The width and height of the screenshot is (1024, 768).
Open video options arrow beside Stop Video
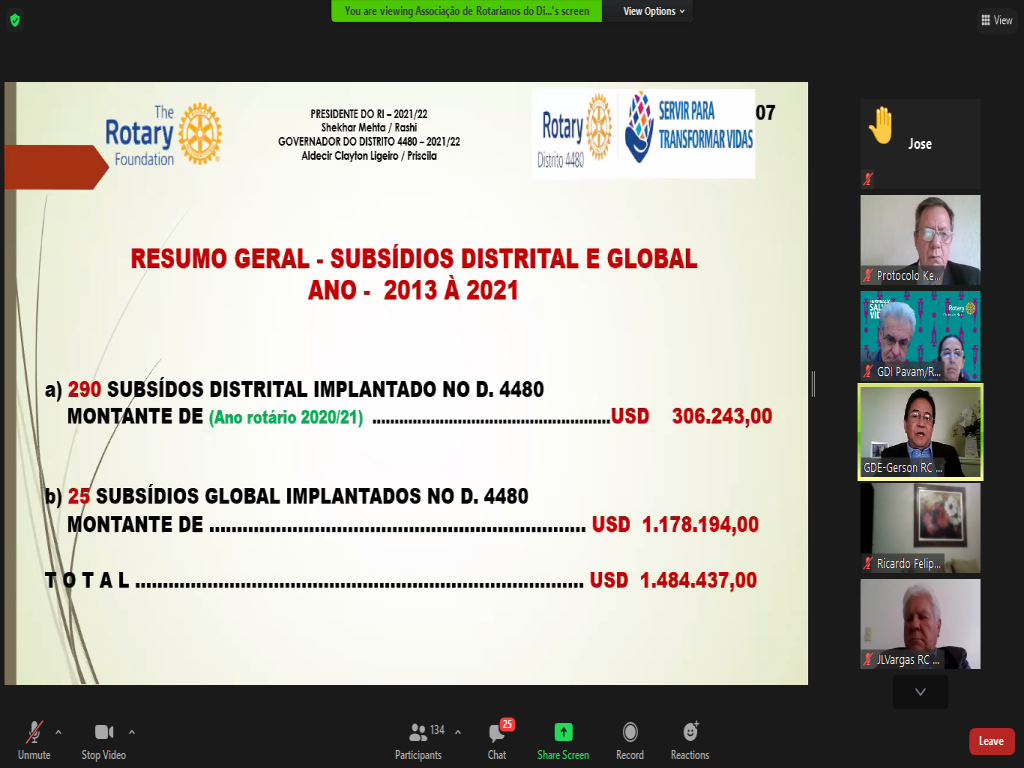132,731
